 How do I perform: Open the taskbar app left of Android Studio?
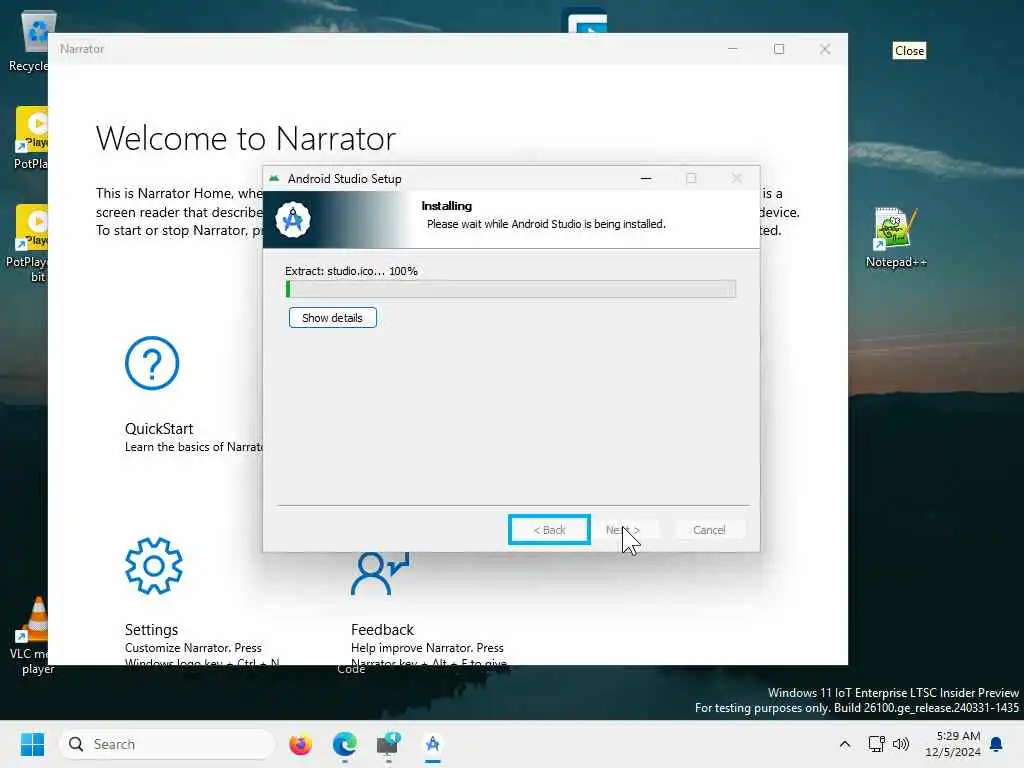[x=389, y=744]
